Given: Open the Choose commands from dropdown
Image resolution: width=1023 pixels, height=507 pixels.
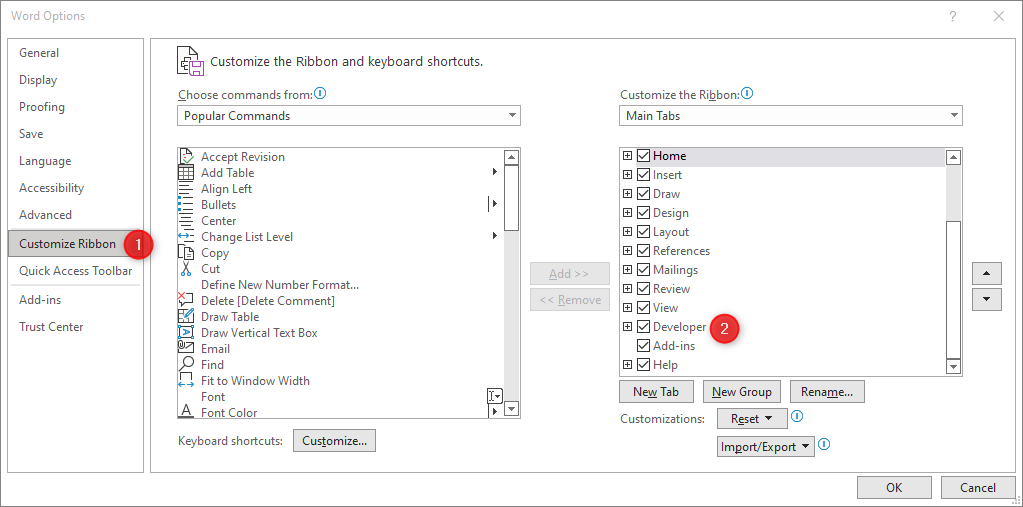Looking at the screenshot, I should (x=349, y=116).
